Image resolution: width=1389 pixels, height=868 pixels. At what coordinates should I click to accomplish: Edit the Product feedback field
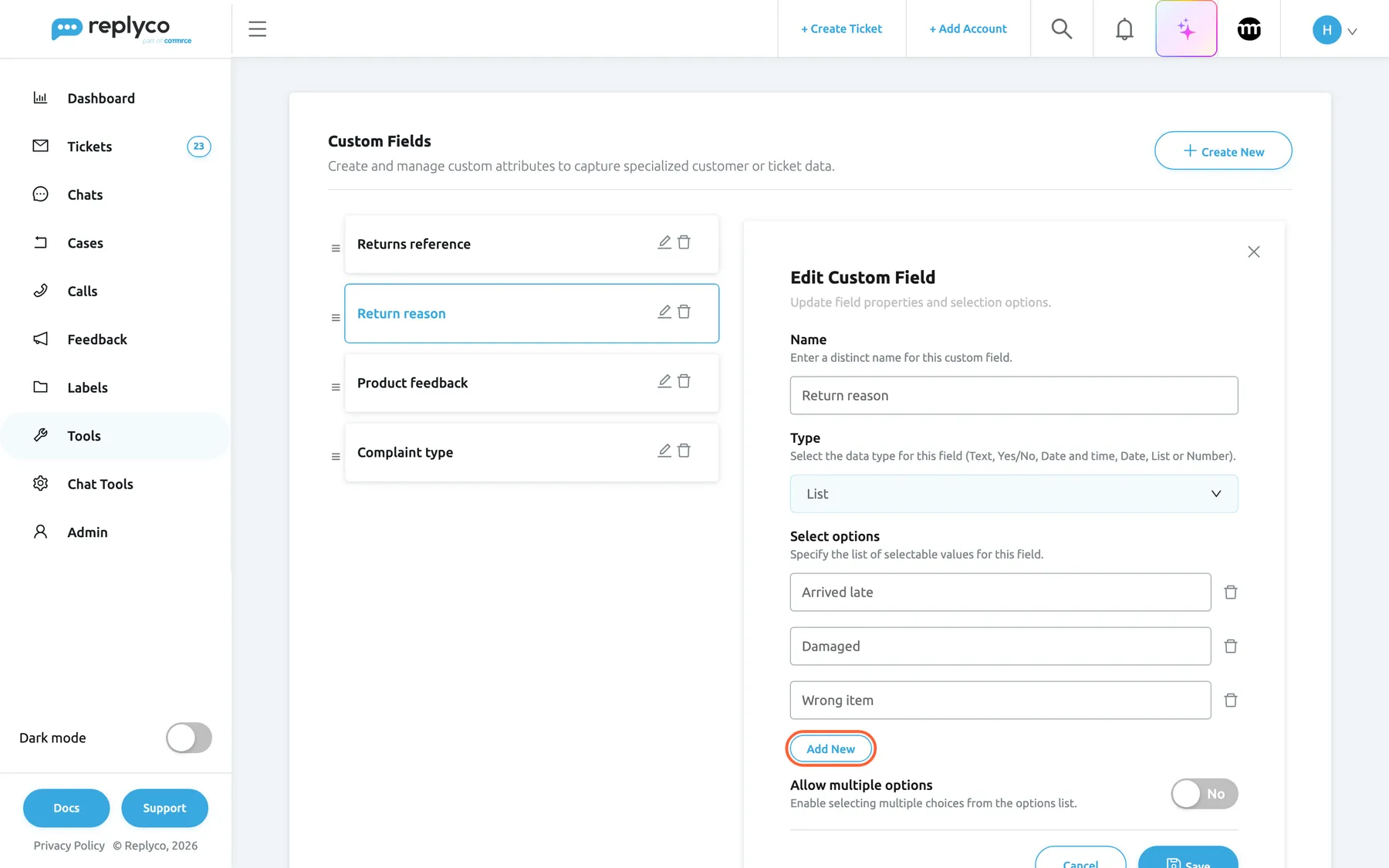coord(664,381)
